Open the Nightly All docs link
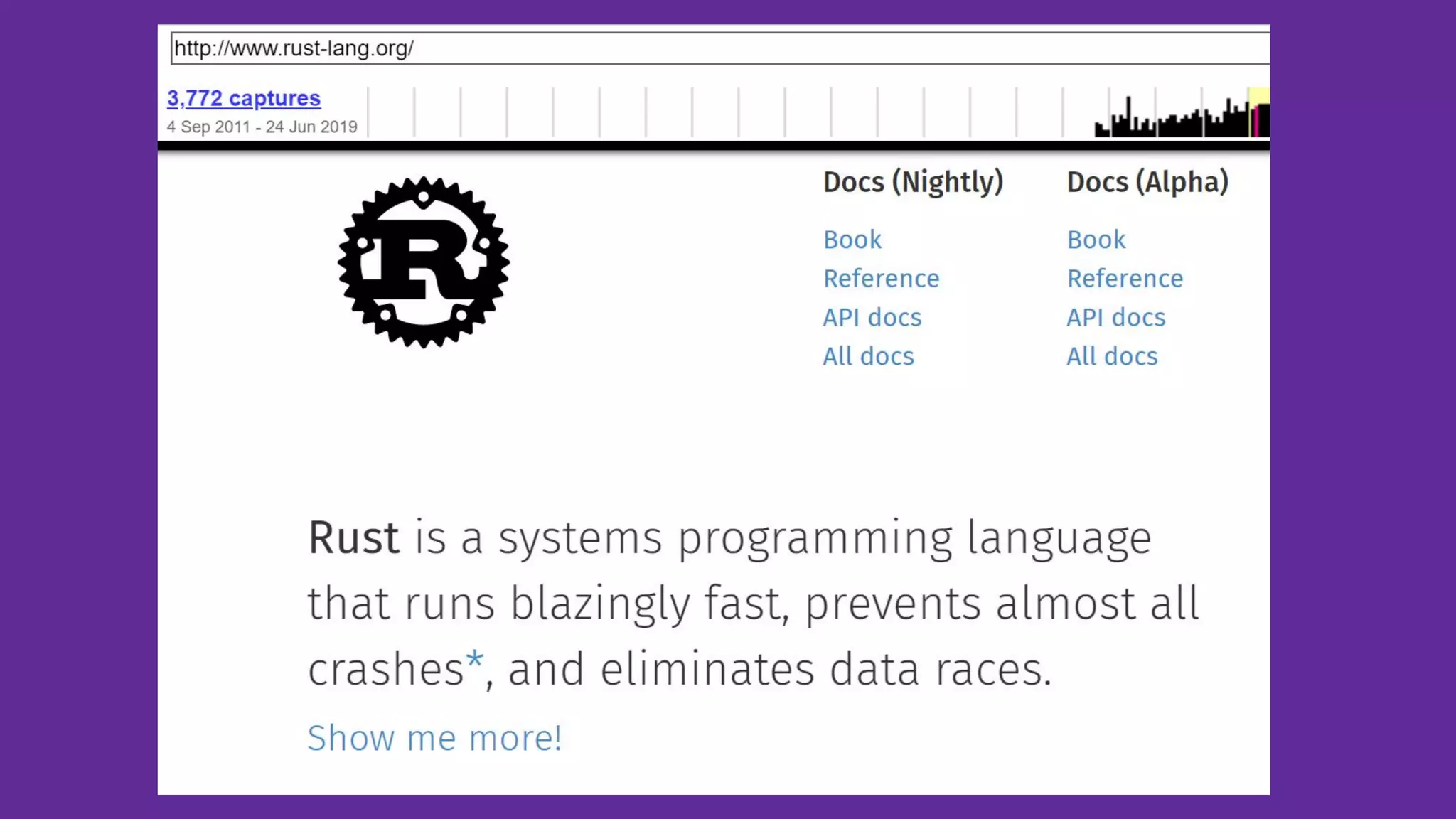 coord(868,356)
